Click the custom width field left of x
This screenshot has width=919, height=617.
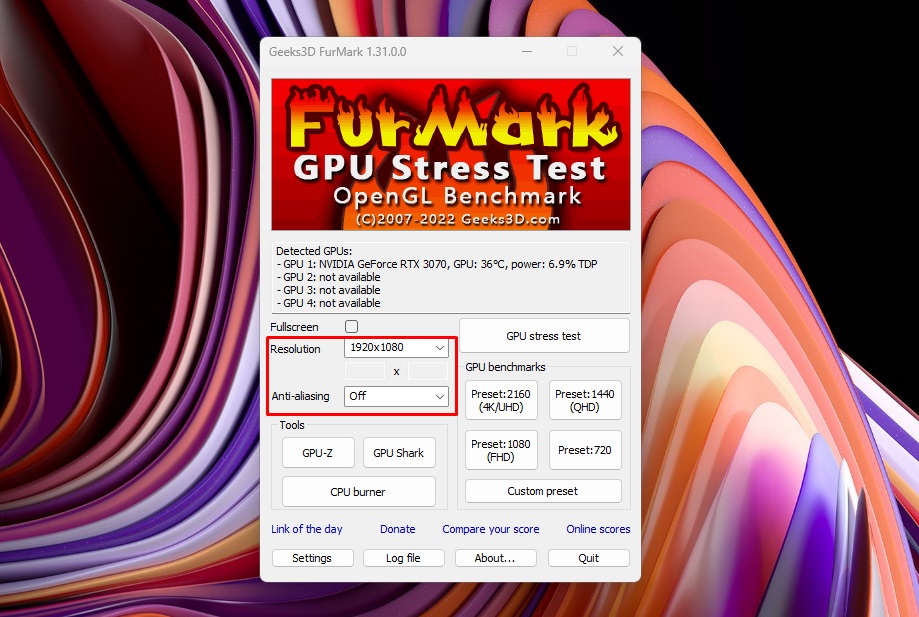coord(365,371)
